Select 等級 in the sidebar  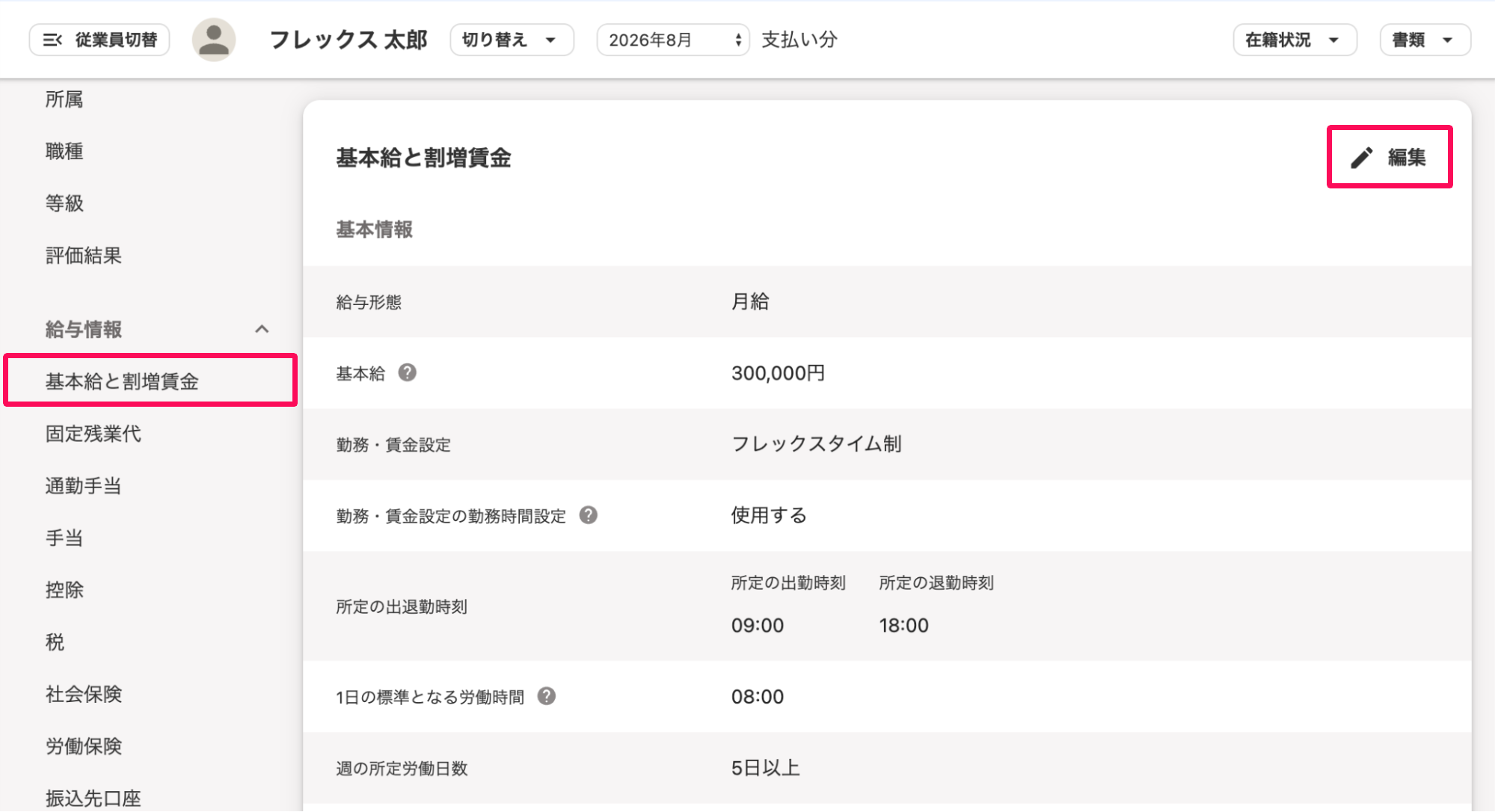[64, 203]
